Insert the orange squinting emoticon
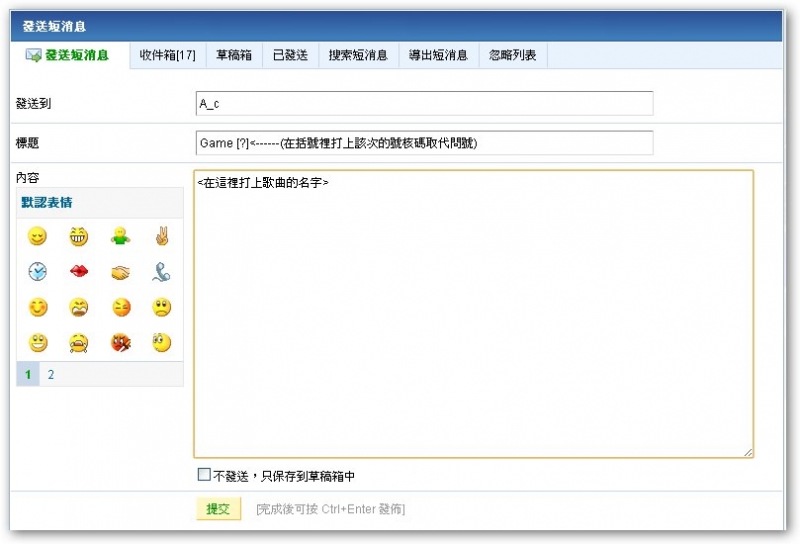 [121, 307]
